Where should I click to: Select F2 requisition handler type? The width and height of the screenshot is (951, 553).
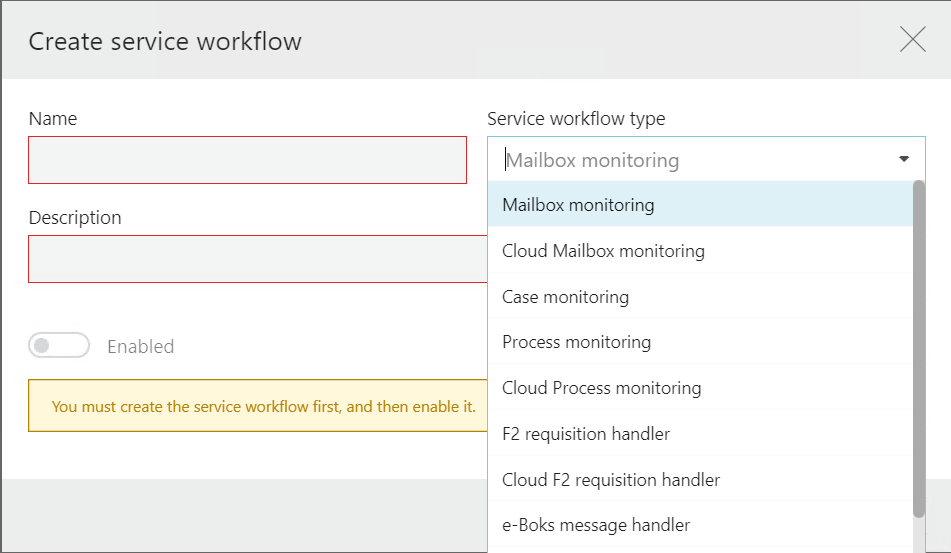click(x=701, y=434)
